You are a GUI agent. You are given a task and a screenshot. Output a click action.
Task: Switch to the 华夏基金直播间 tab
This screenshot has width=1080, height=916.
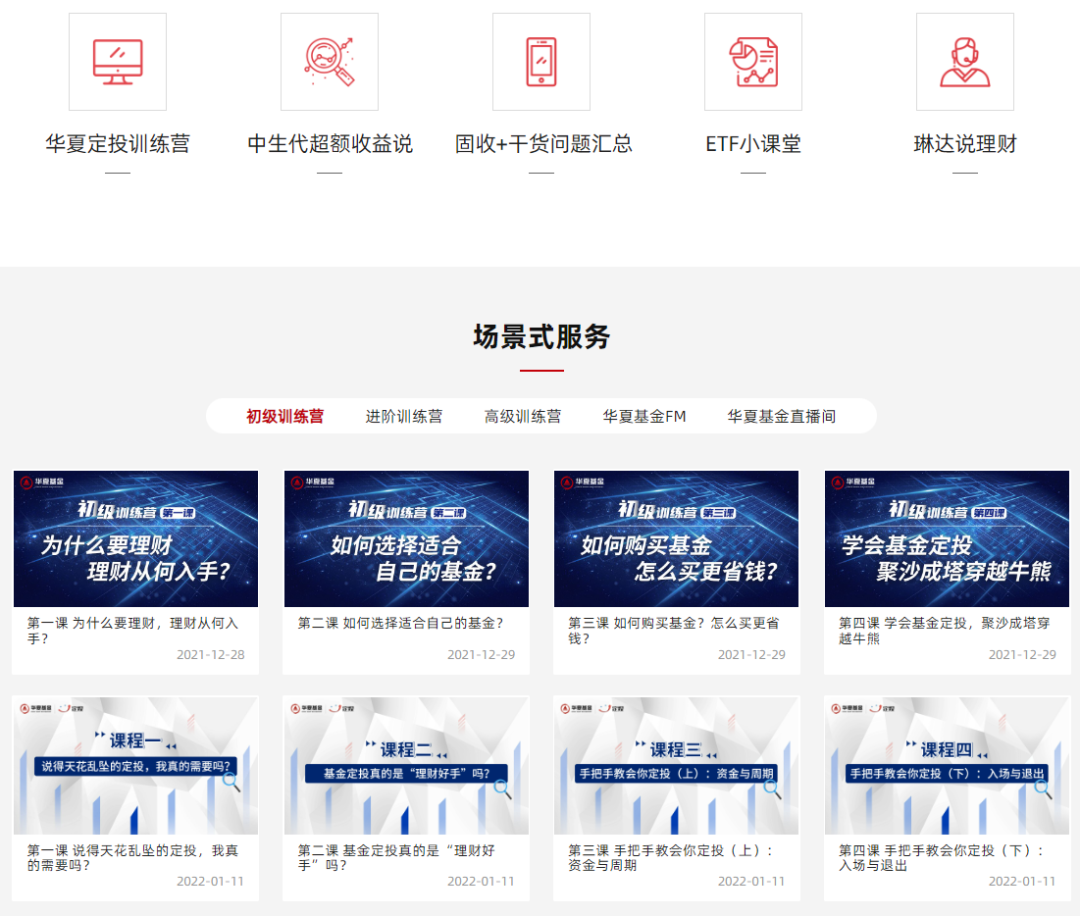pos(782,416)
